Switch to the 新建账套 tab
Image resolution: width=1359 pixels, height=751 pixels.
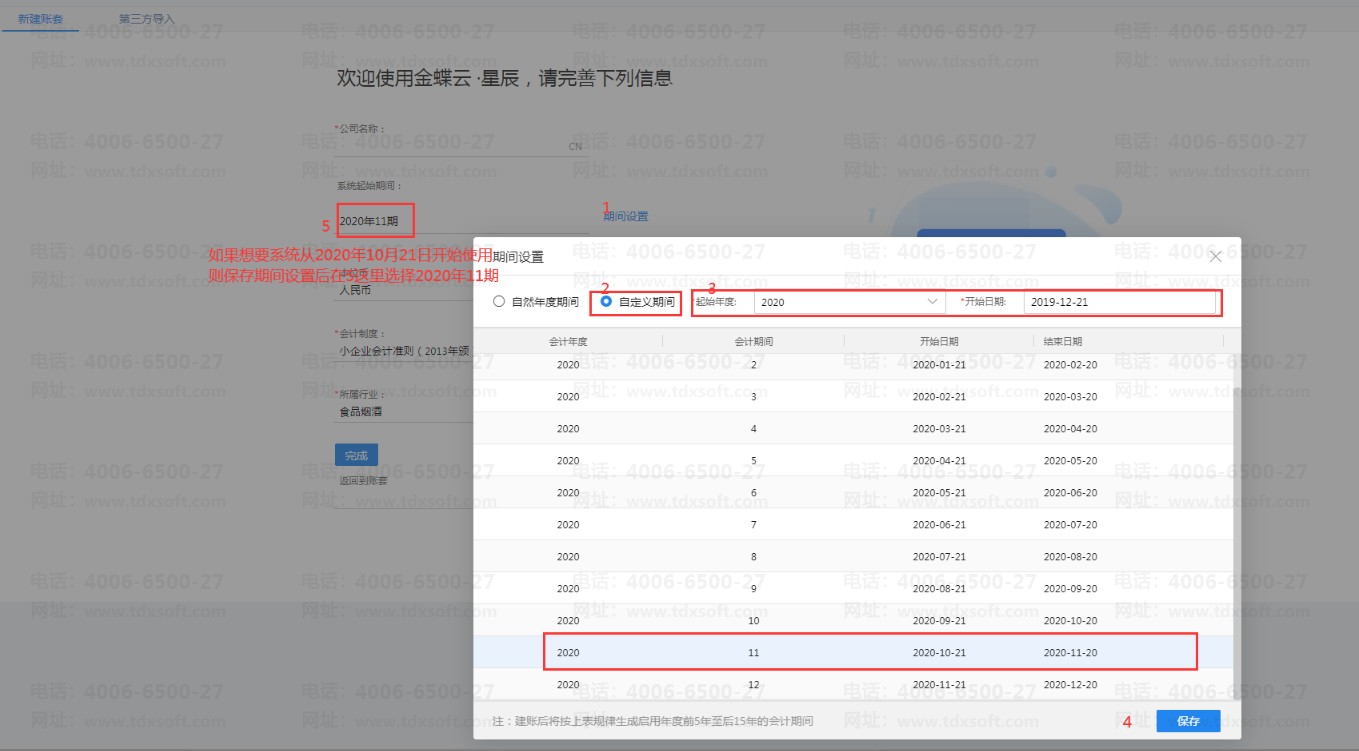[x=40, y=19]
